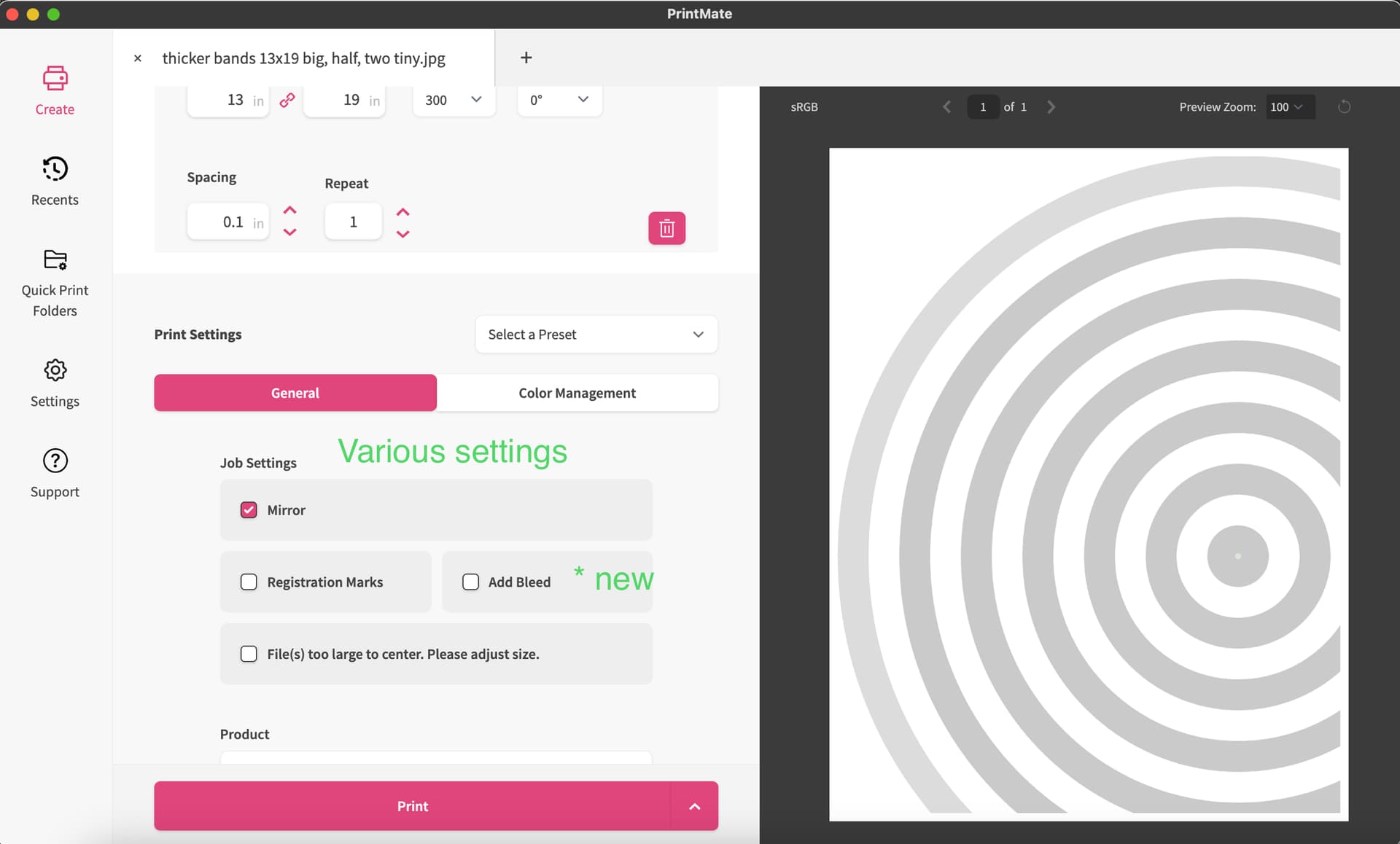Viewport: 1400px width, 844px height.
Task: Open the Preview Zoom 100 dropdown
Action: coord(1290,107)
